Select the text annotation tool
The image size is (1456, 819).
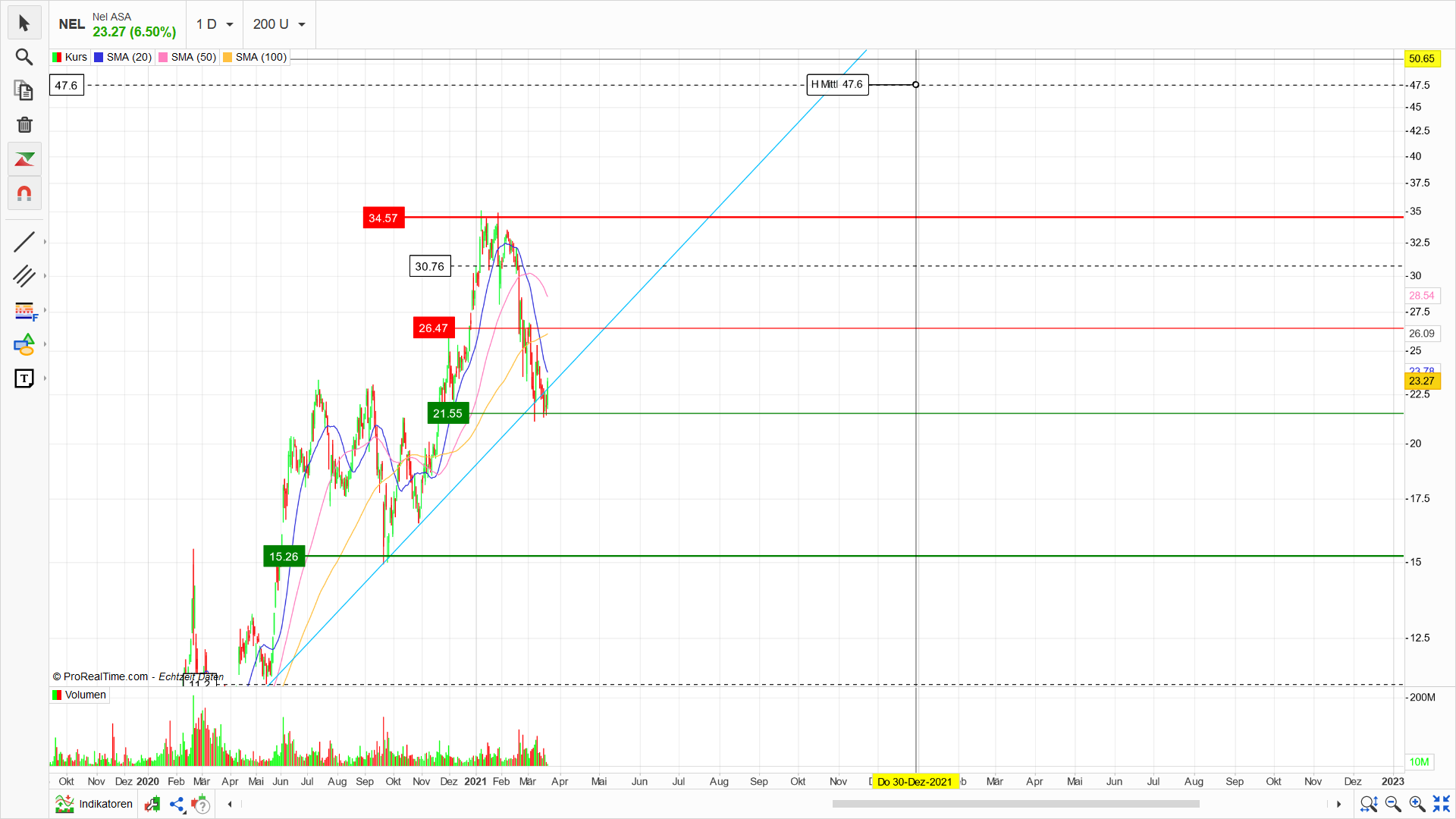pos(24,378)
